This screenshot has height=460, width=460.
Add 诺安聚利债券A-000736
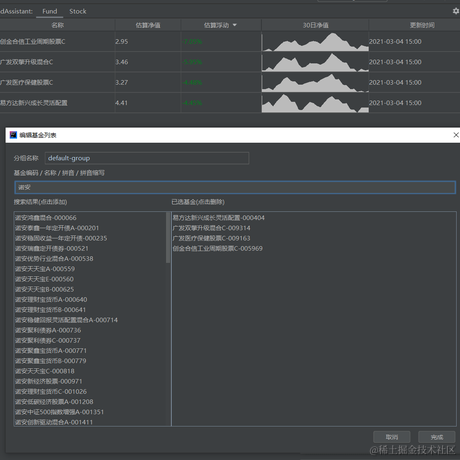point(48,330)
